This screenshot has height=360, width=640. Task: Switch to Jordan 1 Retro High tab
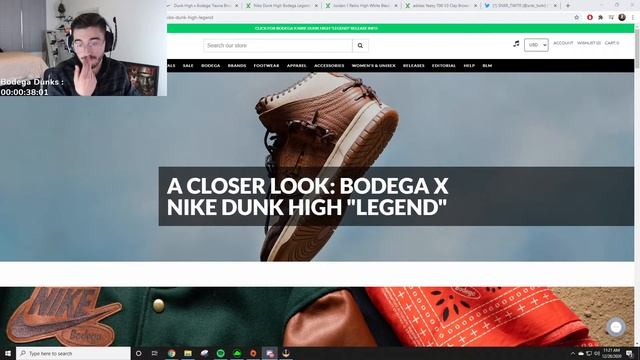362,6
